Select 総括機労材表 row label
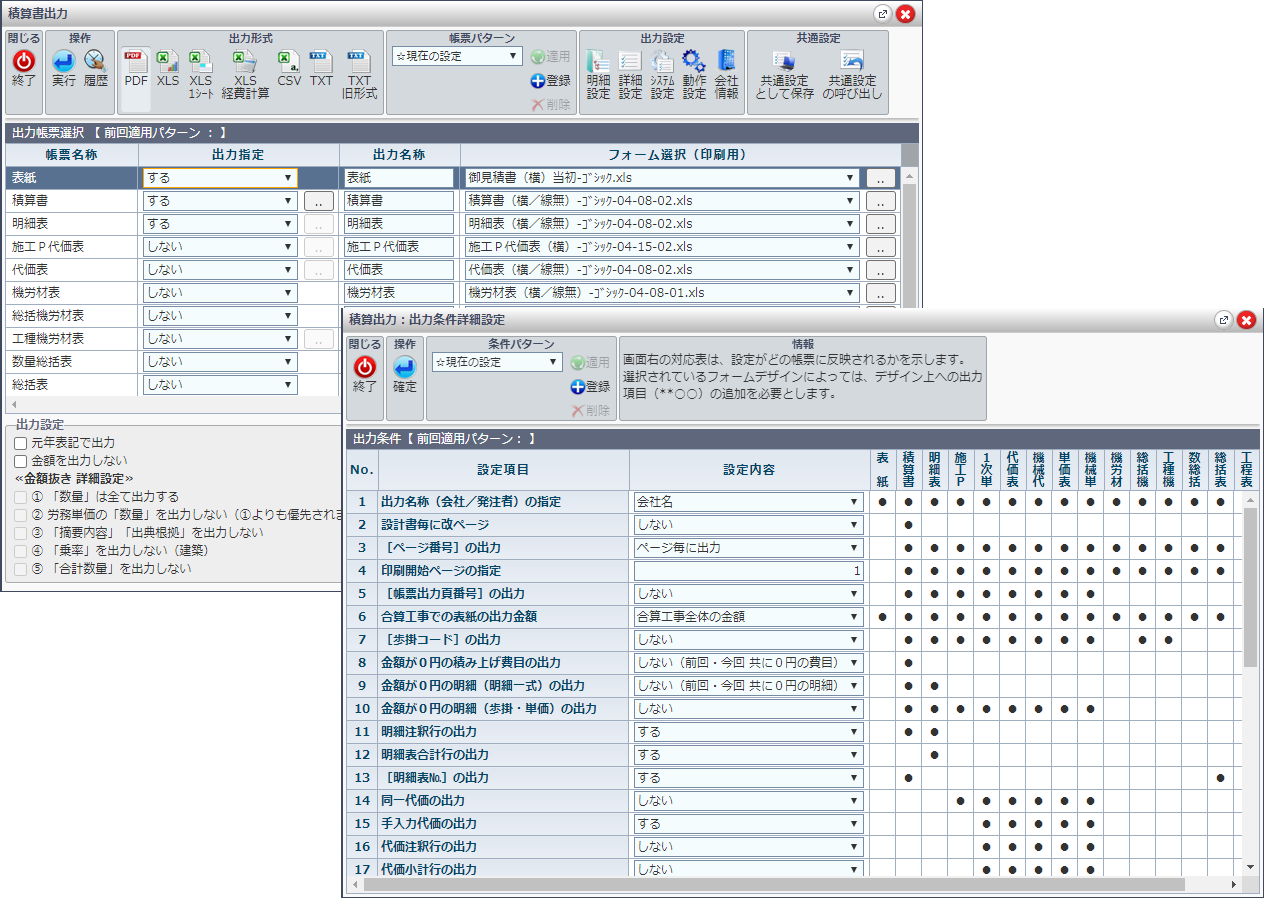 click(x=48, y=316)
